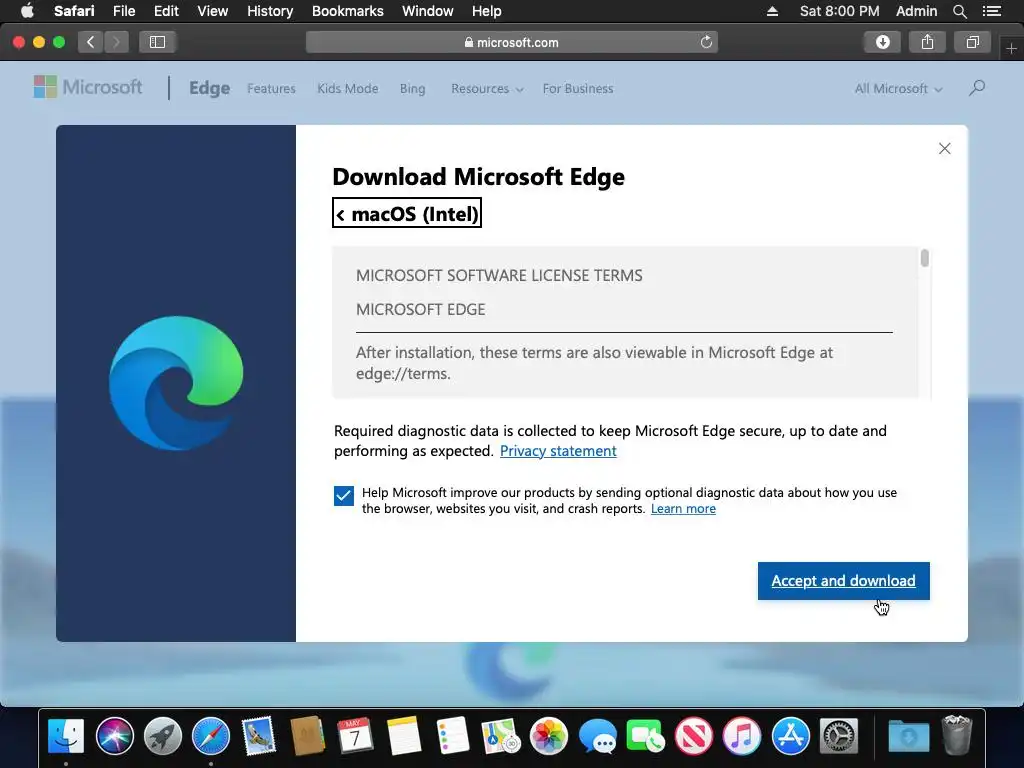Click the Kids Mode nav link

pyautogui.click(x=347, y=89)
